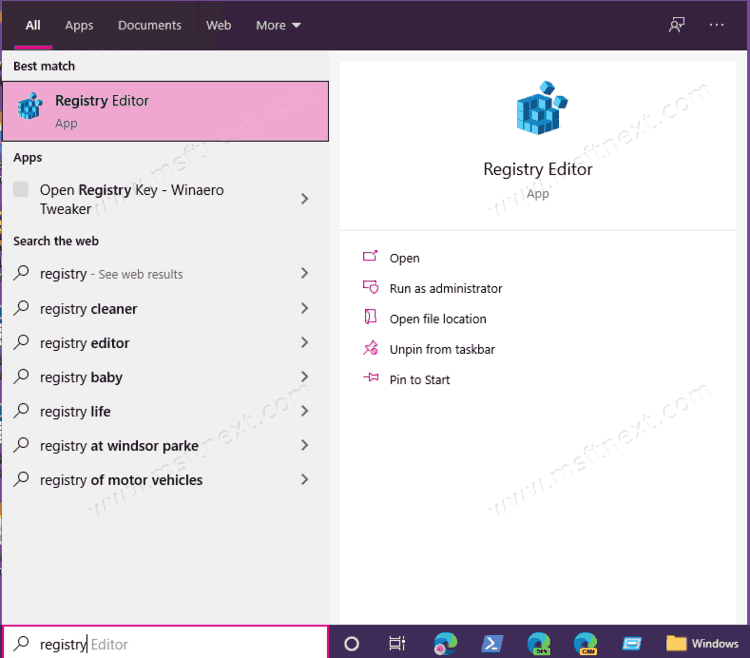Click the magnifier icon in the search box
The height and width of the screenshot is (658, 750).
(21, 644)
